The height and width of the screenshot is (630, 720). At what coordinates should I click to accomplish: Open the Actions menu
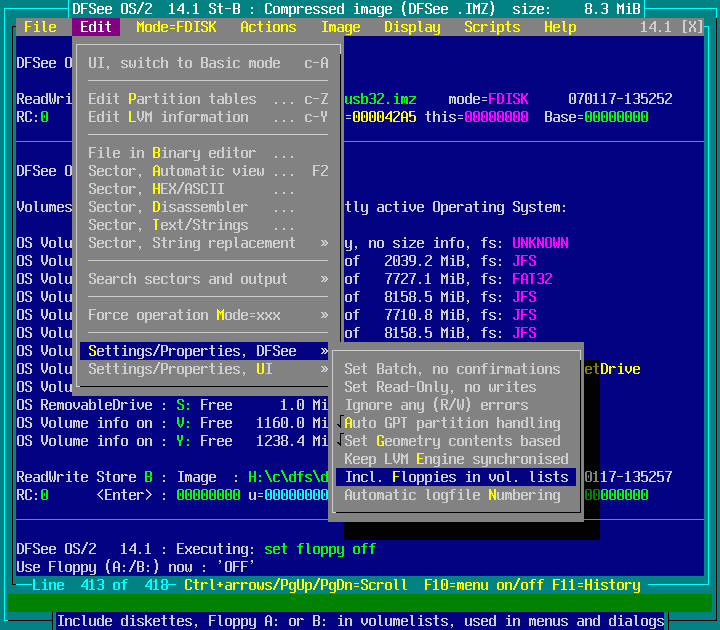[x=268, y=27]
